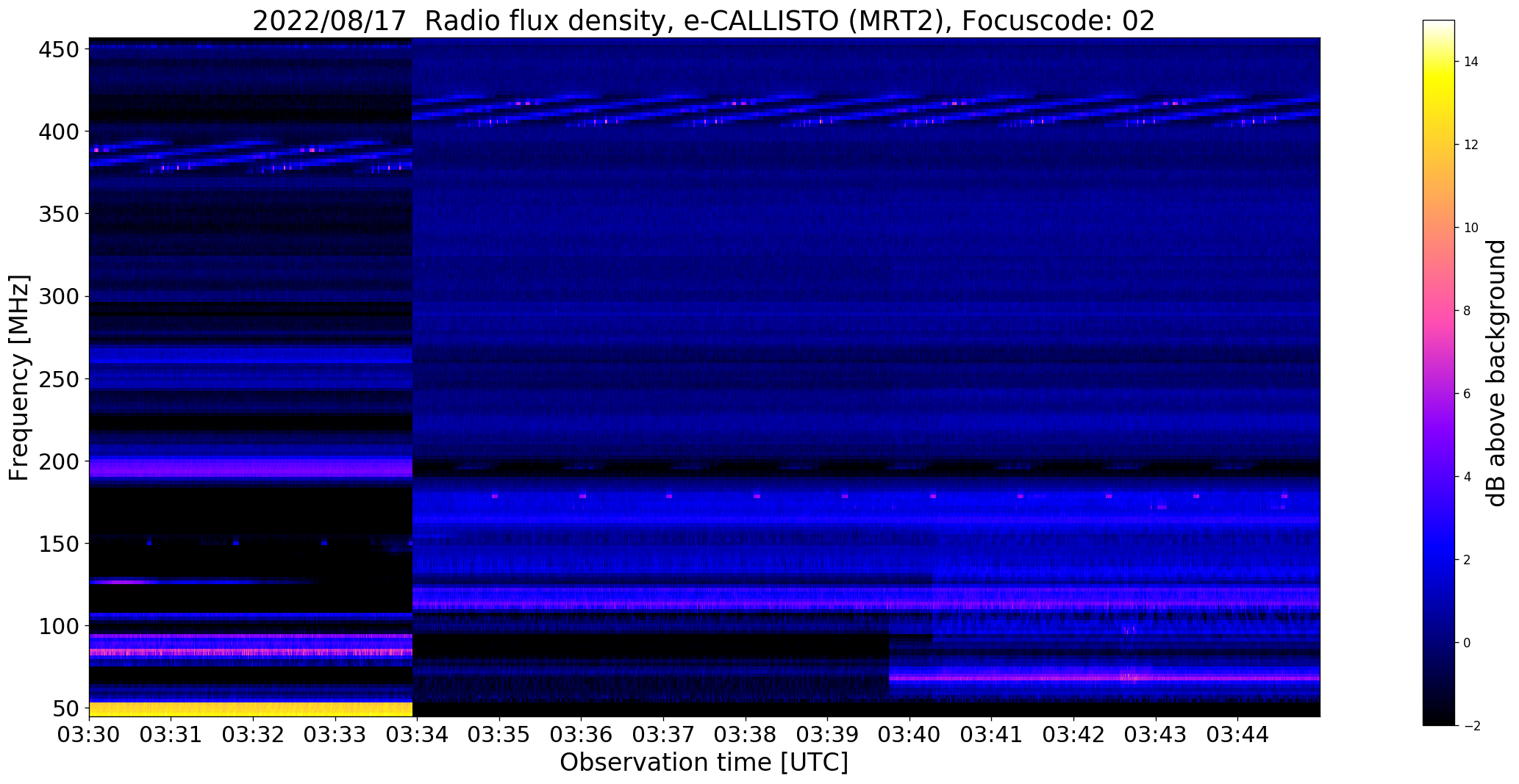This screenshot has width=1519, height=784.
Task: Click the 03:34 time tick label
Action: [417, 735]
